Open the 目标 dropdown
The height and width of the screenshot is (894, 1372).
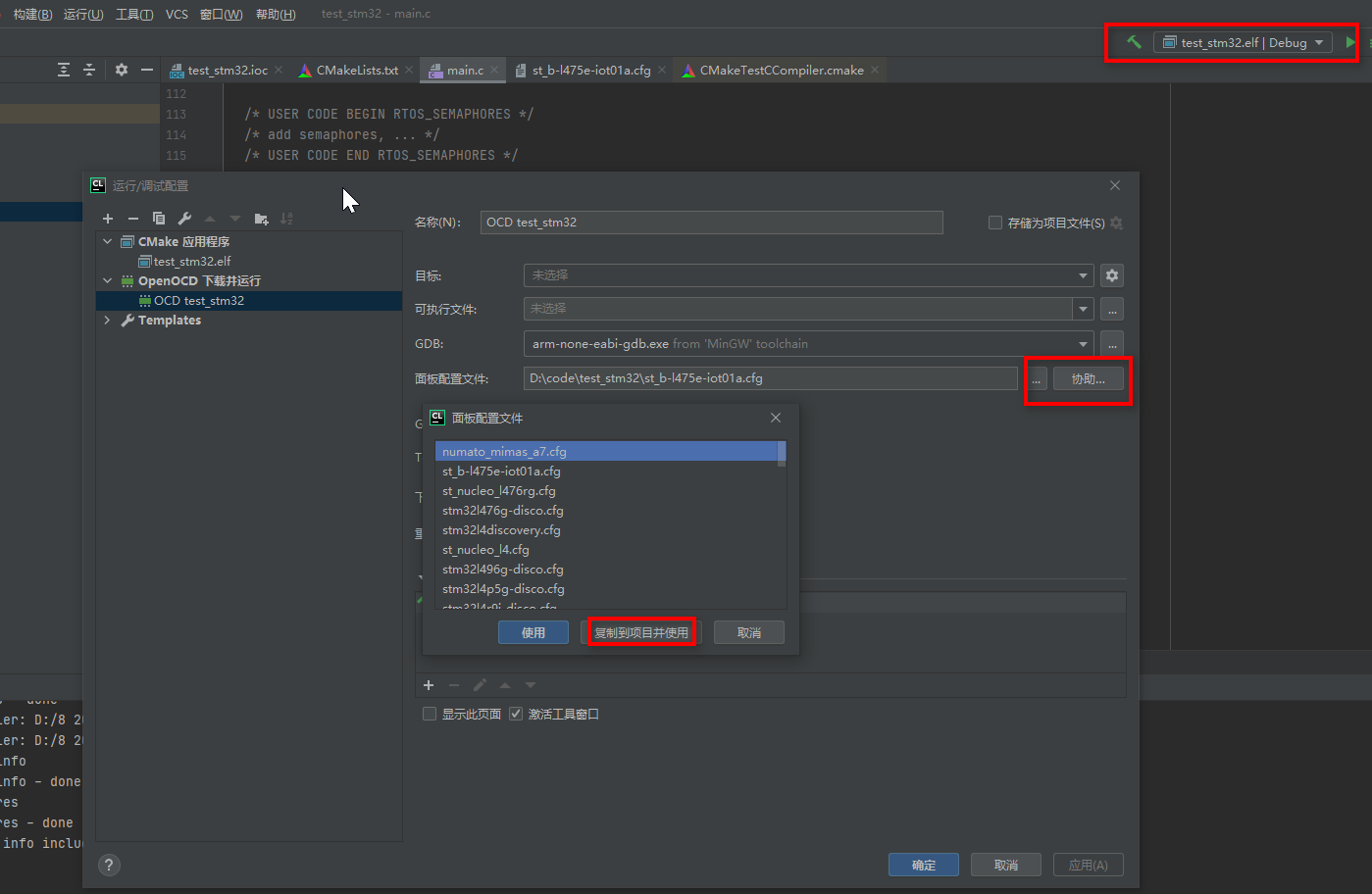pyautogui.click(x=808, y=275)
